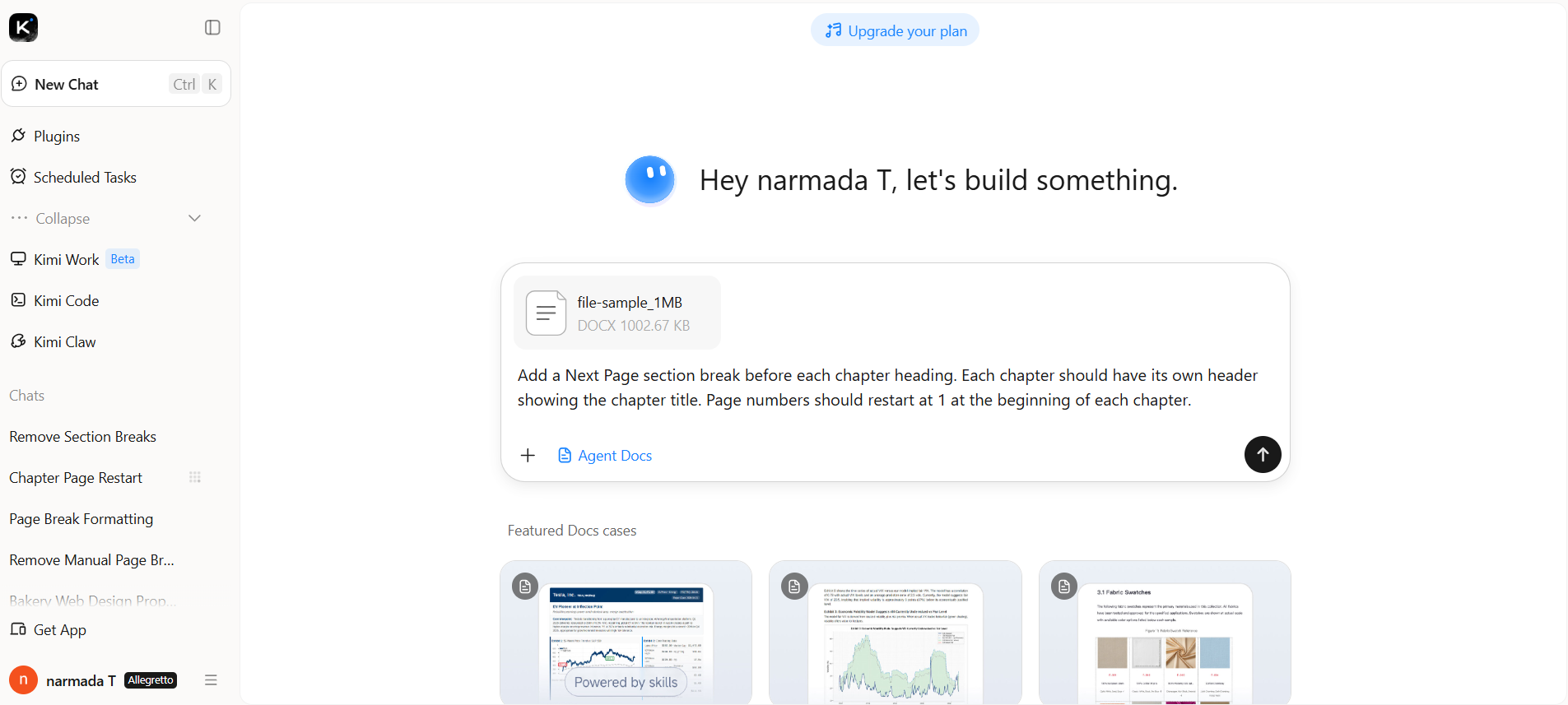Open the Fabric Swatches featured doc
The width and height of the screenshot is (1568, 705).
[x=1165, y=633]
